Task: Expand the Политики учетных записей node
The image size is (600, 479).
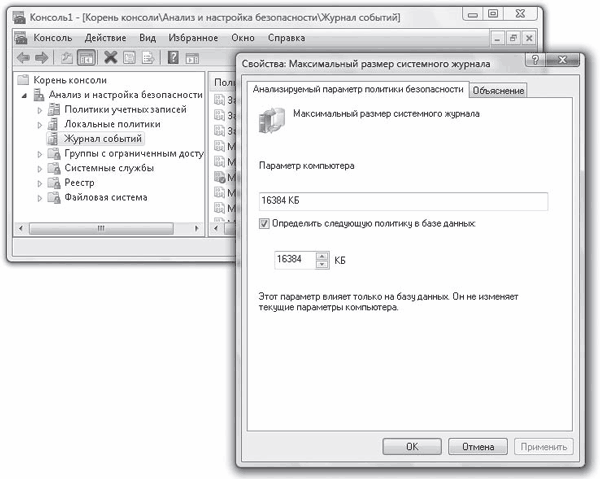Action: pos(39,110)
